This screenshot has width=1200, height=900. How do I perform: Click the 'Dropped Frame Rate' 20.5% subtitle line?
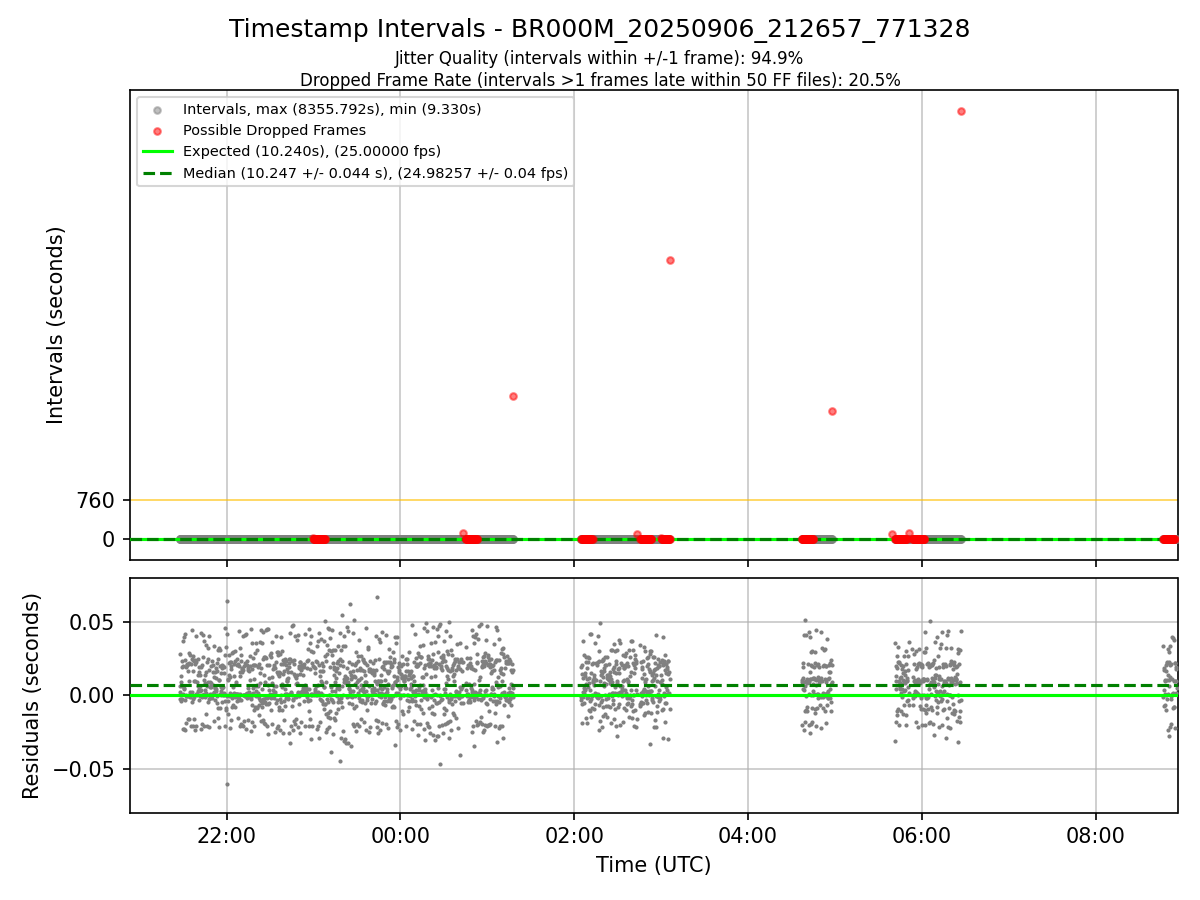tap(600, 80)
